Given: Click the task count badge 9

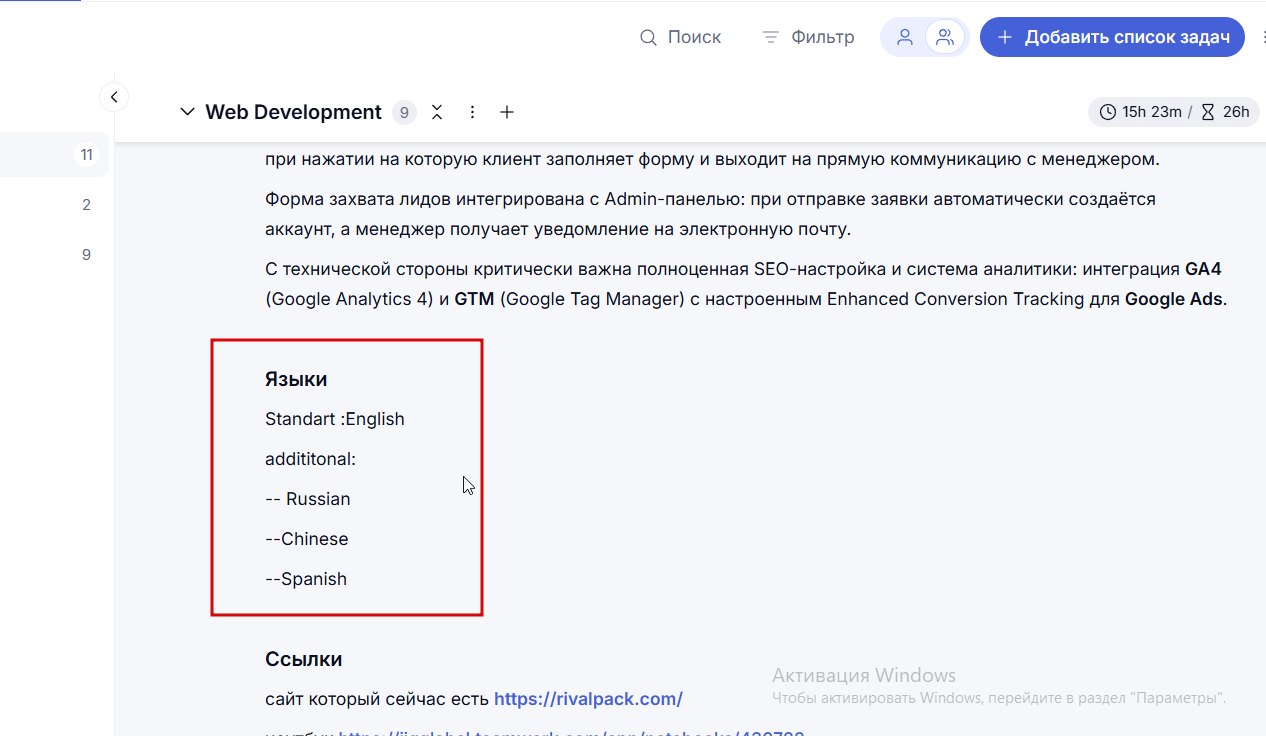Looking at the screenshot, I should [404, 112].
